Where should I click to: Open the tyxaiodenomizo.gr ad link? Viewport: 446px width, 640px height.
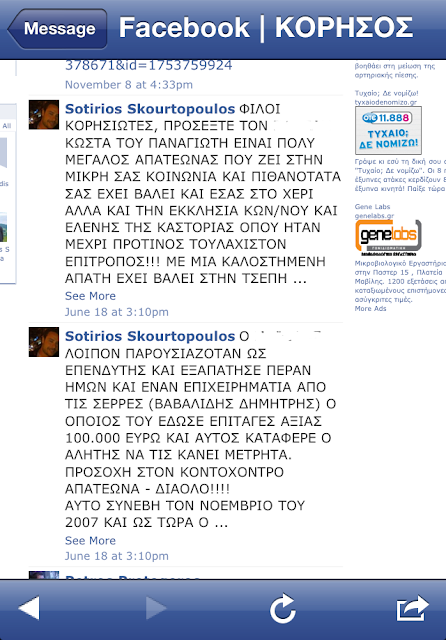click(386, 102)
